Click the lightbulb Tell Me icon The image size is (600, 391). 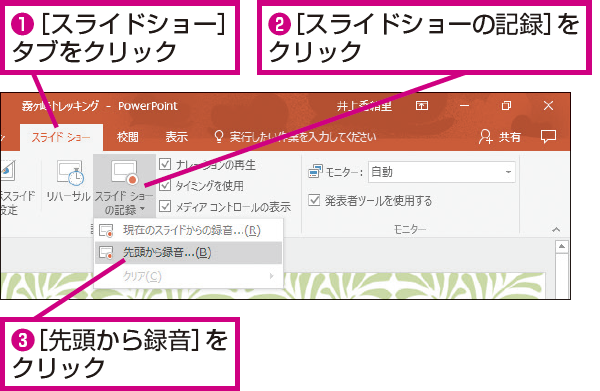218,137
